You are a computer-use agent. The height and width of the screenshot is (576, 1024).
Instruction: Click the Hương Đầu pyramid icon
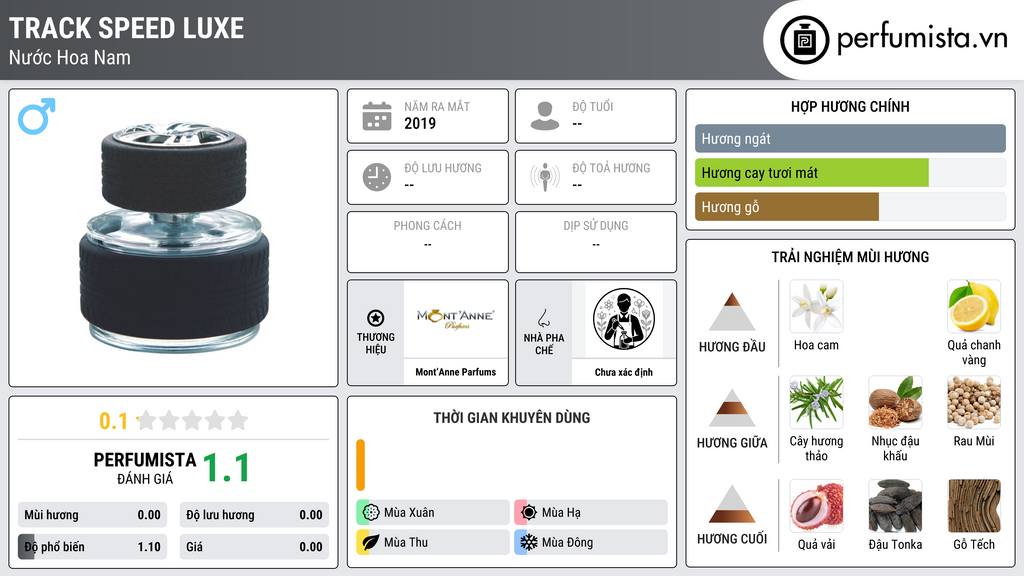[732, 312]
